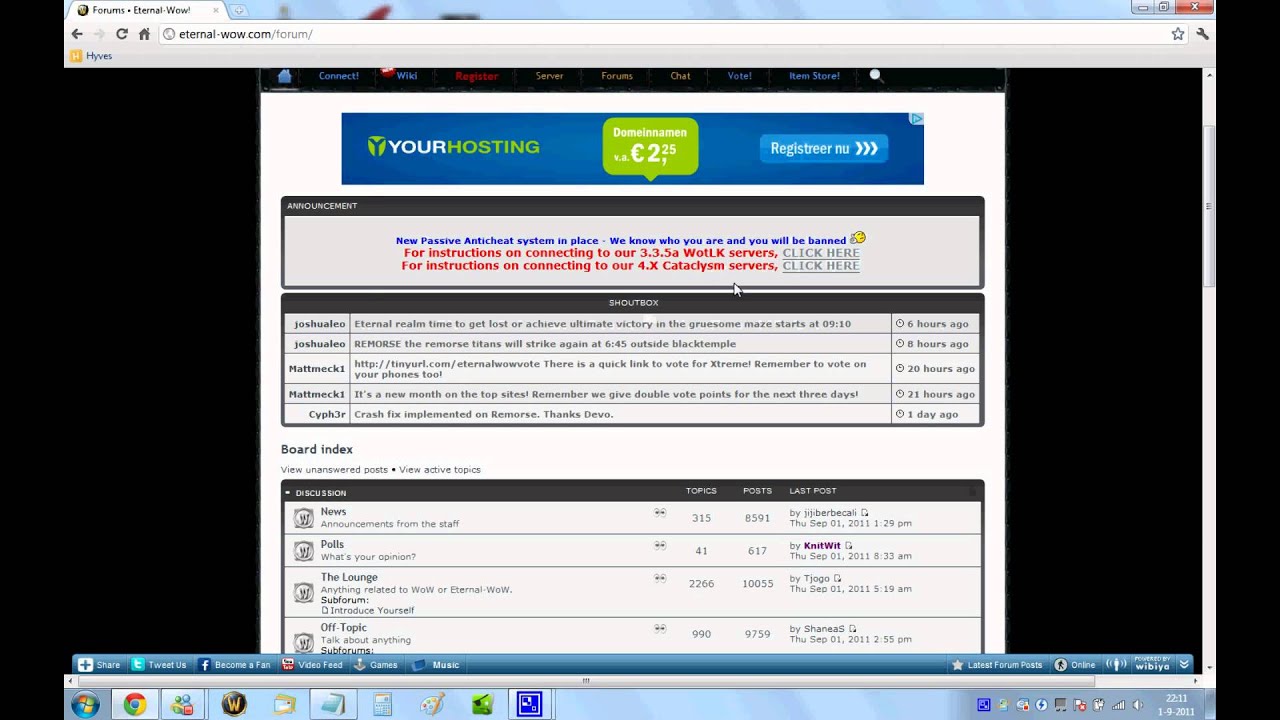Click the Online users indicator
The height and width of the screenshot is (720, 1280).
tap(1075, 665)
